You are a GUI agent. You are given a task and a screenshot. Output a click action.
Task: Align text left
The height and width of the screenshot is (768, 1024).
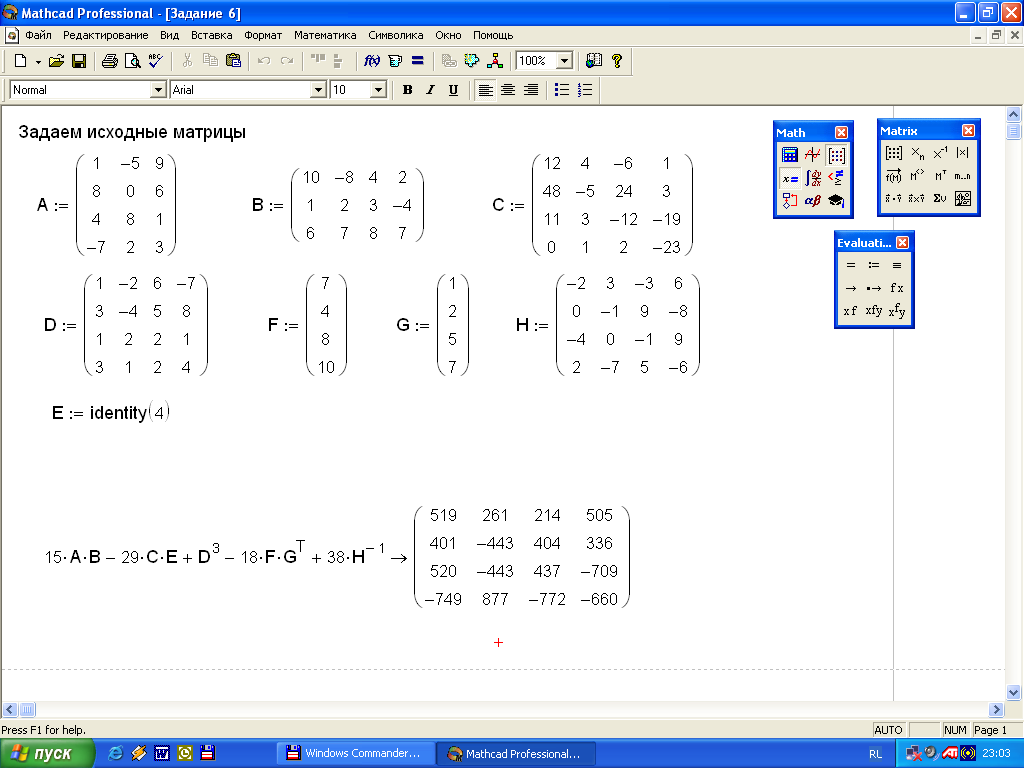[x=485, y=90]
